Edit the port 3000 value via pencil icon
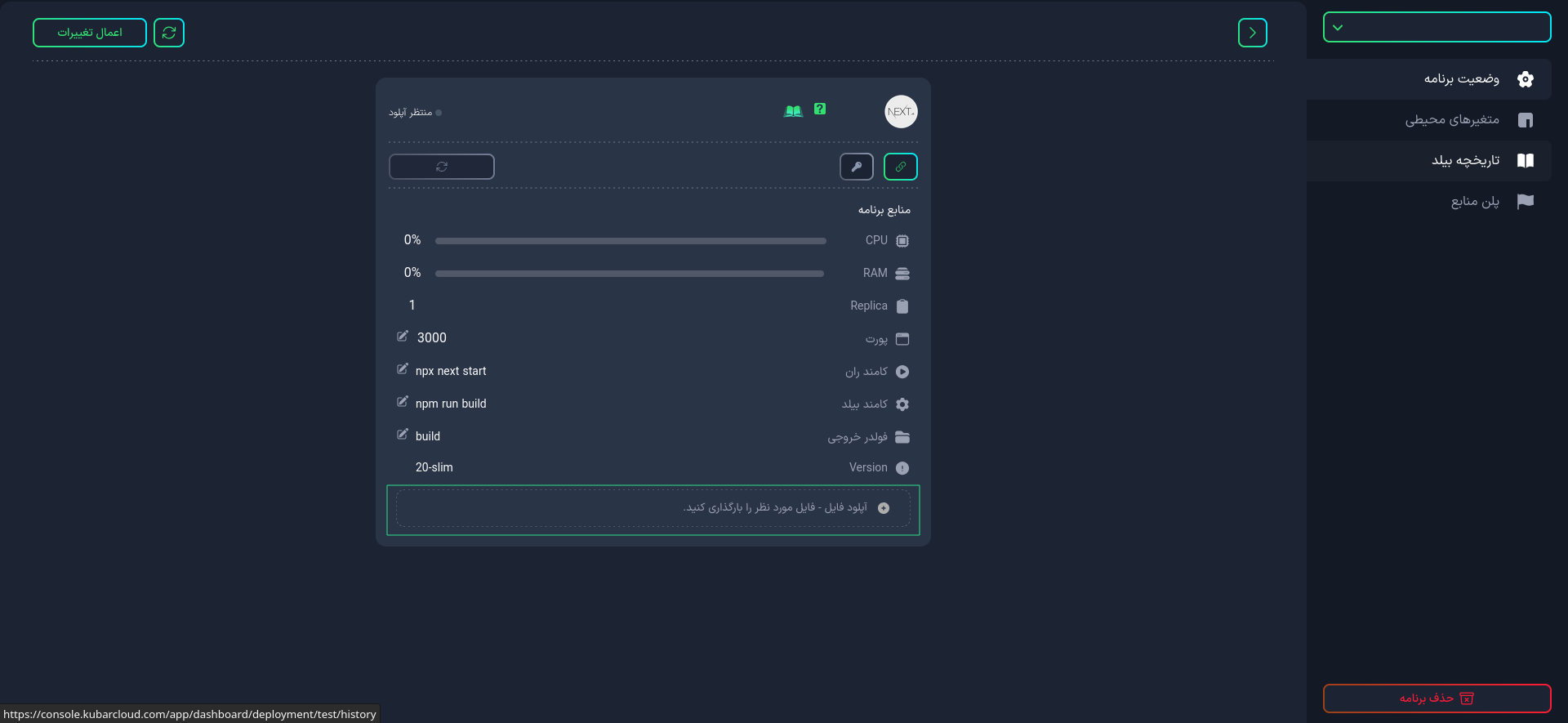This screenshot has width=1568, height=723. point(403,336)
